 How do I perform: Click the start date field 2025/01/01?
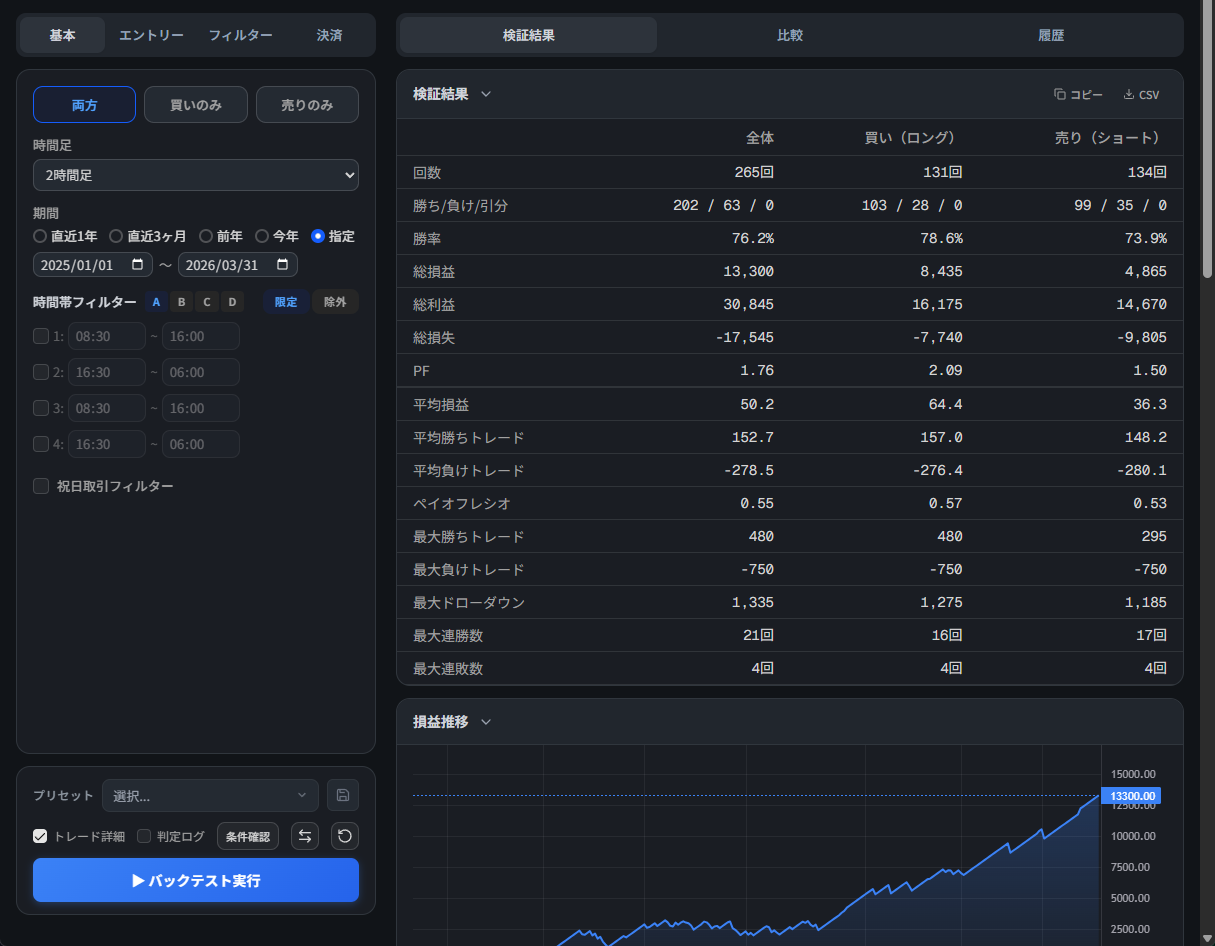[93, 264]
